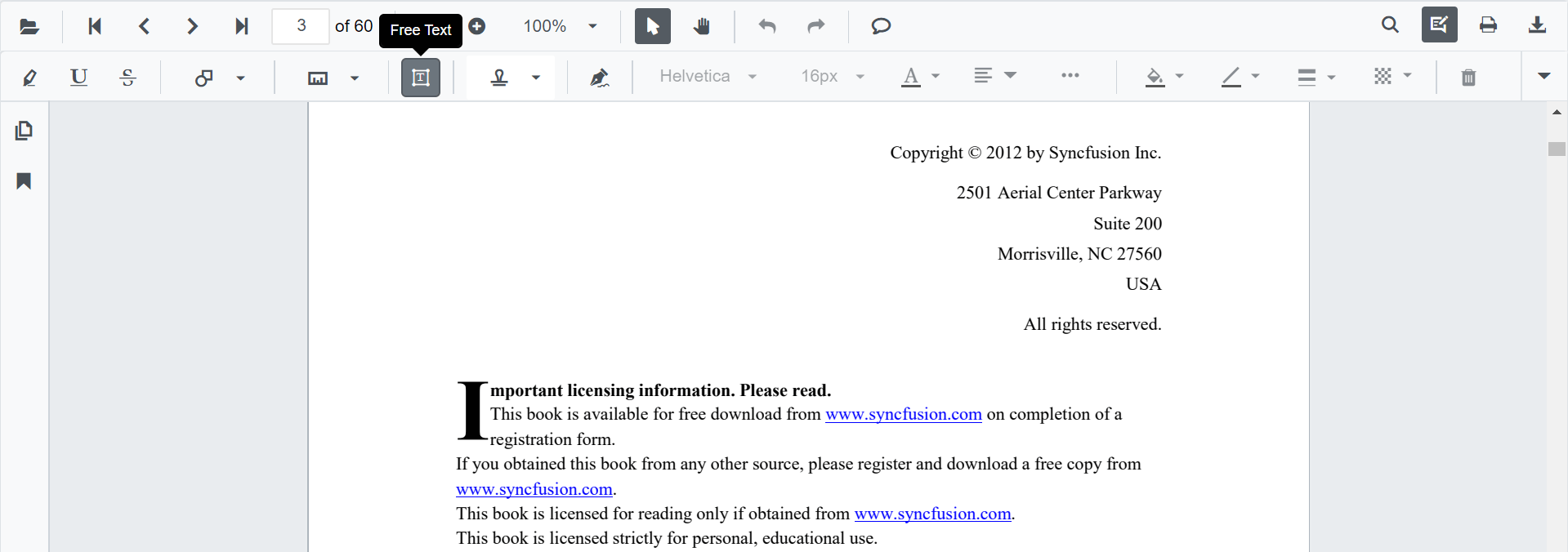Open search with magnifier icon
Screen dimensions: 1568x552
pyautogui.click(x=1390, y=25)
